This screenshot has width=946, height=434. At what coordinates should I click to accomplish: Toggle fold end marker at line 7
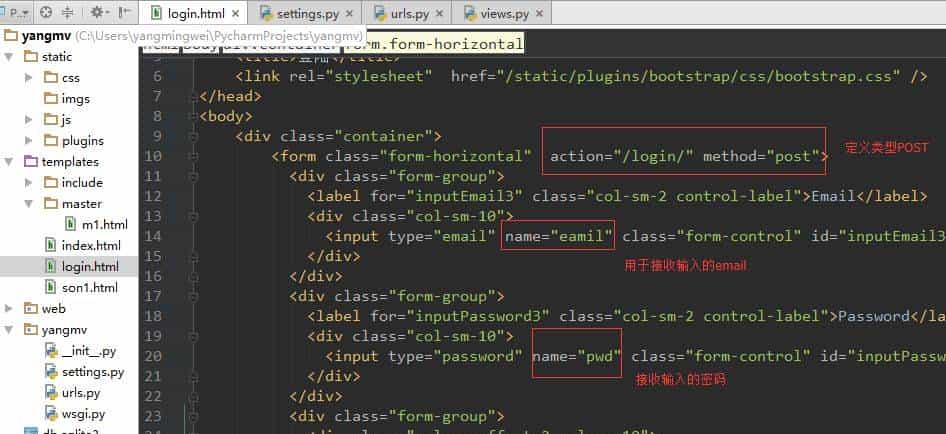(x=193, y=97)
